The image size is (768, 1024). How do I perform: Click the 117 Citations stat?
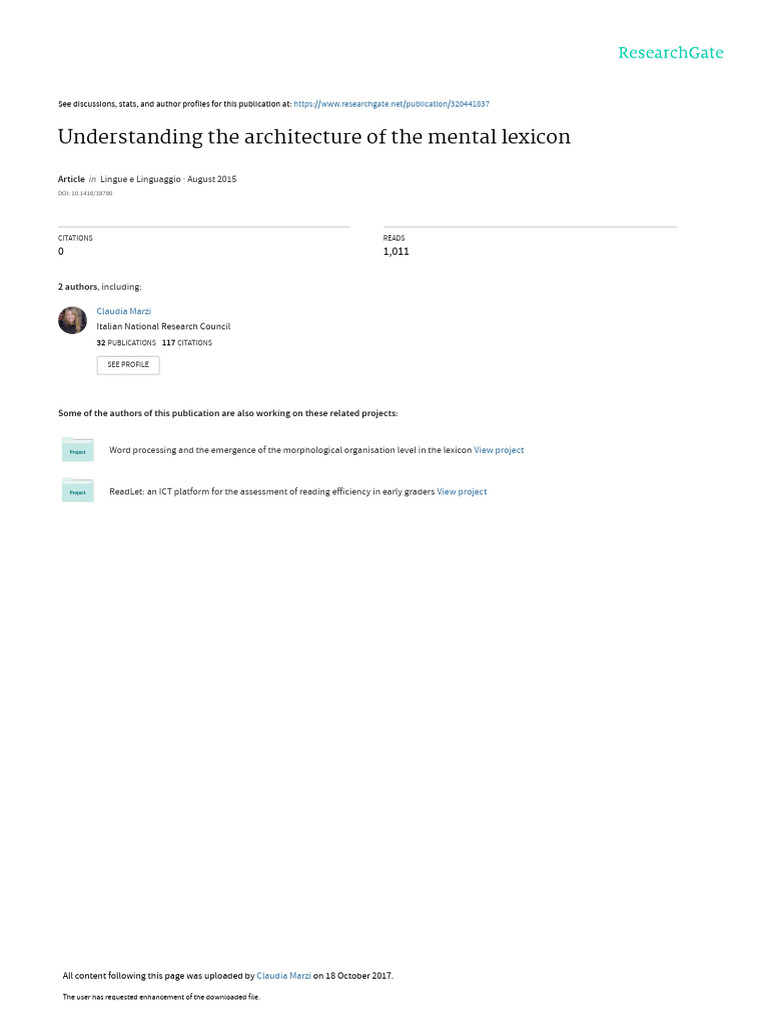pyautogui.click(x=187, y=342)
